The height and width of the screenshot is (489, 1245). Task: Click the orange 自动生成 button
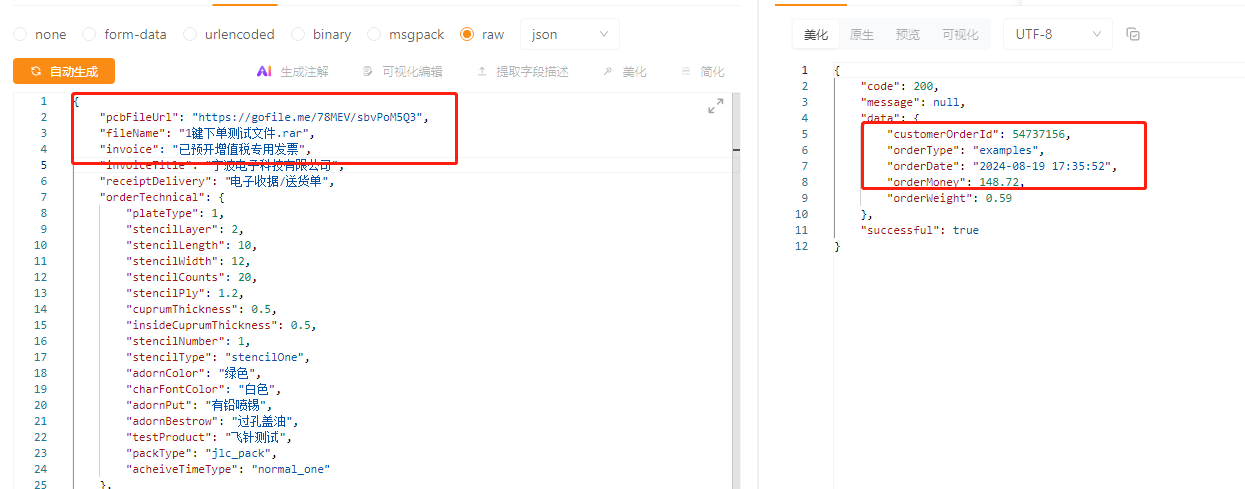coord(64,71)
